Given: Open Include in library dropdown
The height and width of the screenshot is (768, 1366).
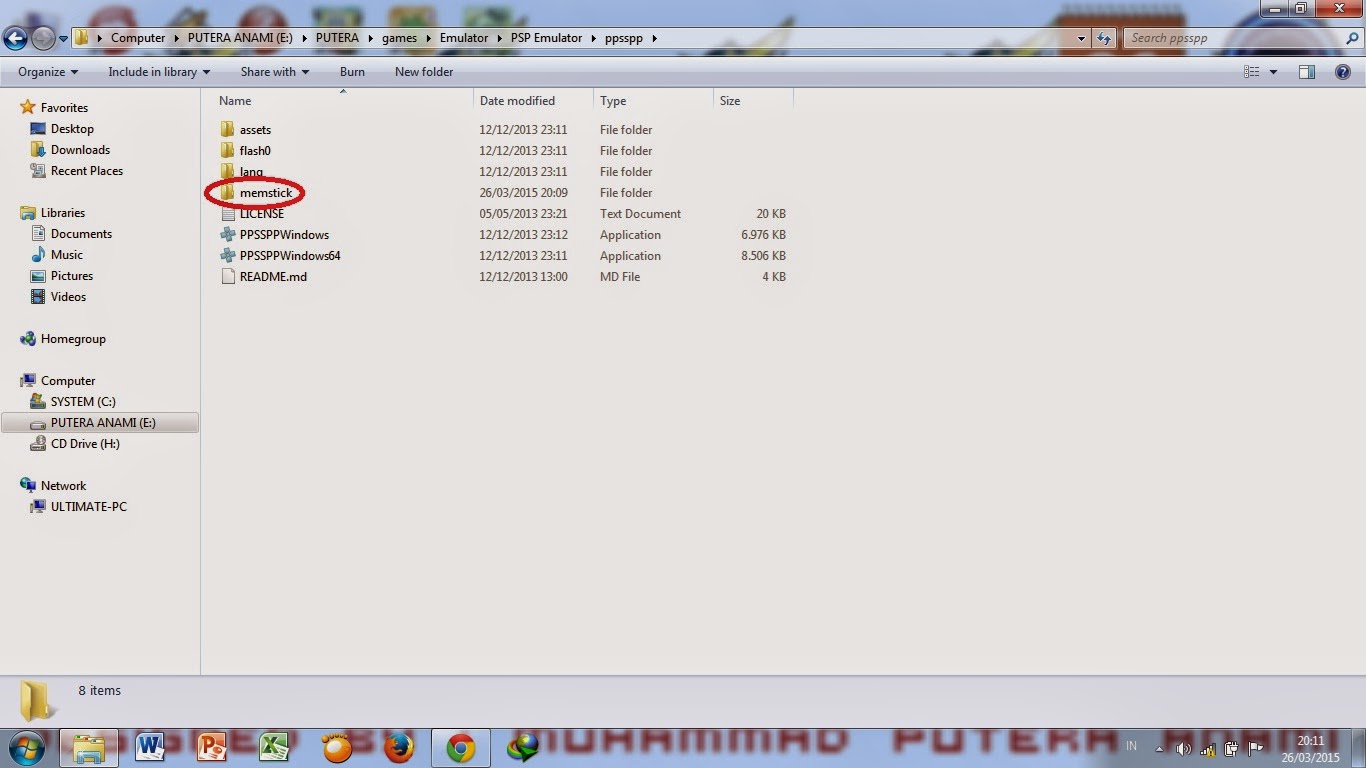Looking at the screenshot, I should [x=159, y=72].
